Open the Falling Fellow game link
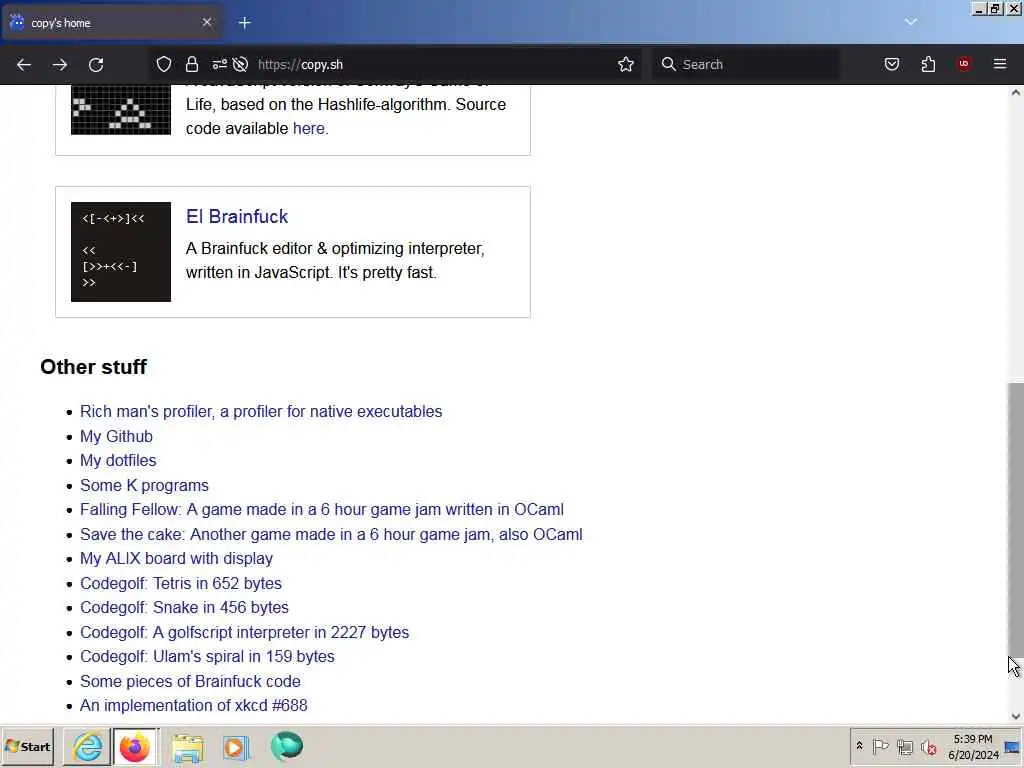The width and height of the screenshot is (1024, 768). (x=322, y=509)
